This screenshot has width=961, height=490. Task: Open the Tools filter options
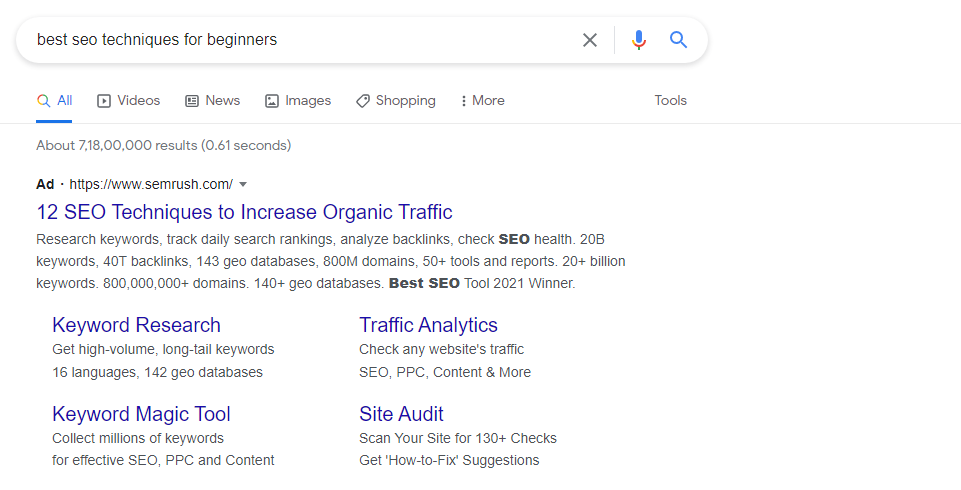click(670, 100)
